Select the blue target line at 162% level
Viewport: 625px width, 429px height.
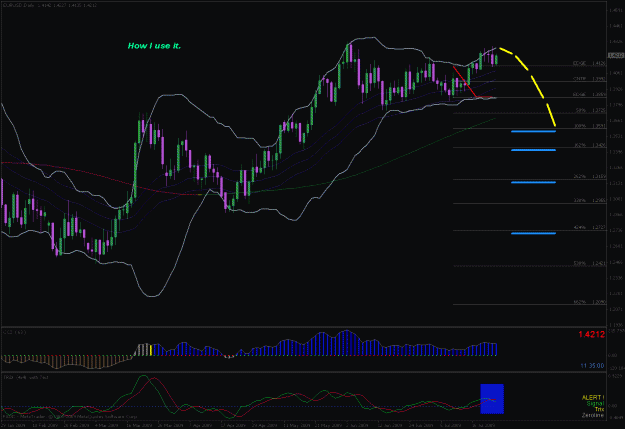click(533, 150)
